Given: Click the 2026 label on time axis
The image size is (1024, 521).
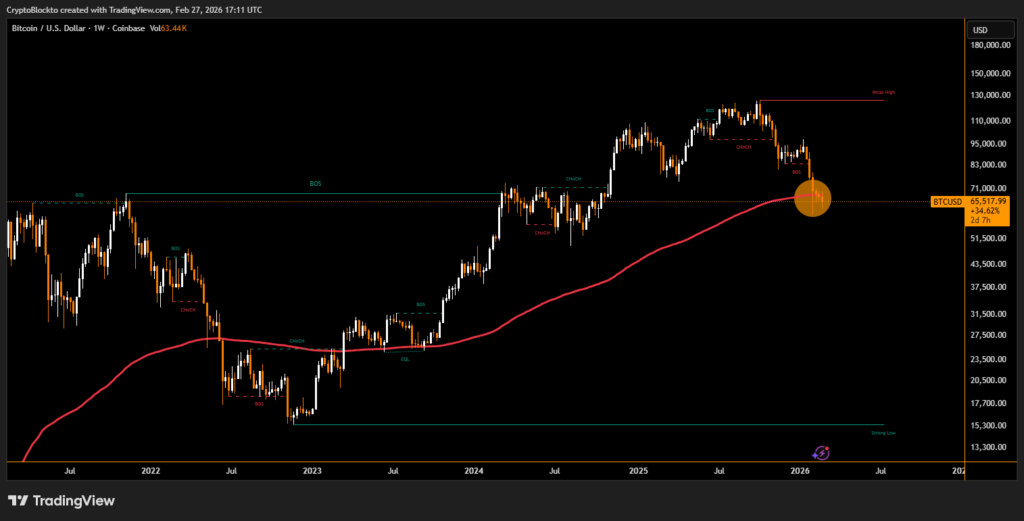Looking at the screenshot, I should click(800, 468).
